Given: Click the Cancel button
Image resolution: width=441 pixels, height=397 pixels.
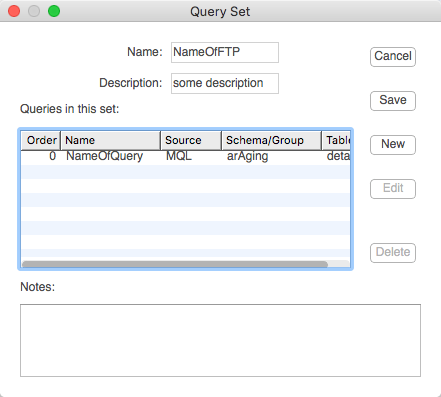Looking at the screenshot, I should click(393, 57).
